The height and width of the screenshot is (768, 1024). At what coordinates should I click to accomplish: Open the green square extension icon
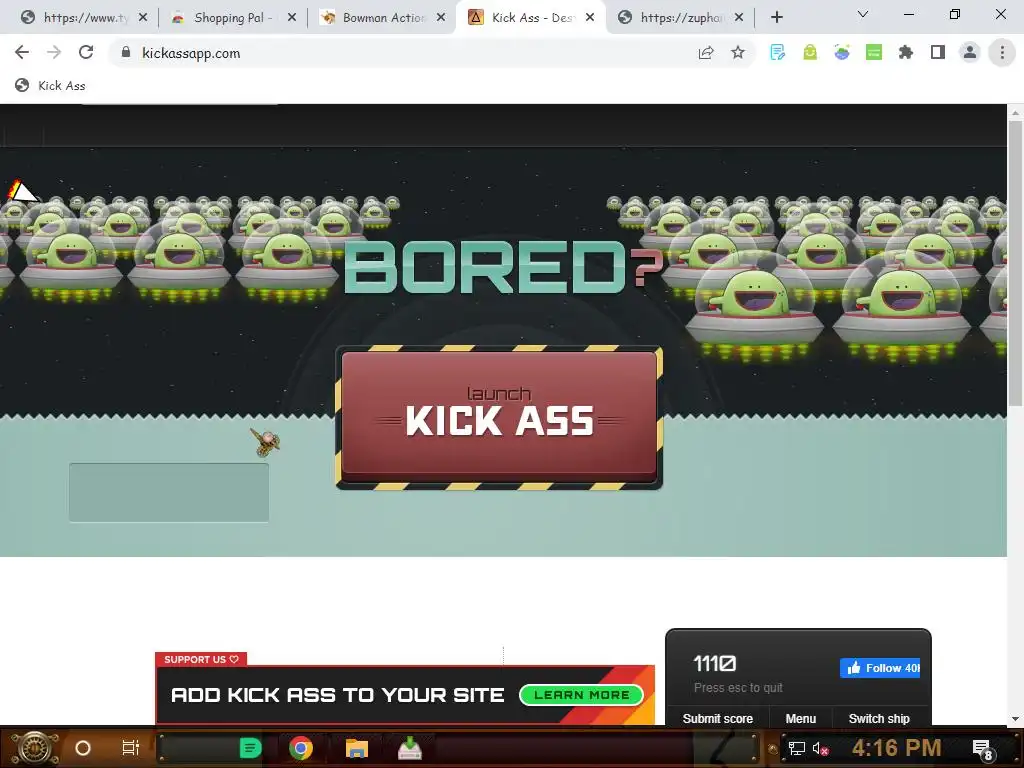874,53
